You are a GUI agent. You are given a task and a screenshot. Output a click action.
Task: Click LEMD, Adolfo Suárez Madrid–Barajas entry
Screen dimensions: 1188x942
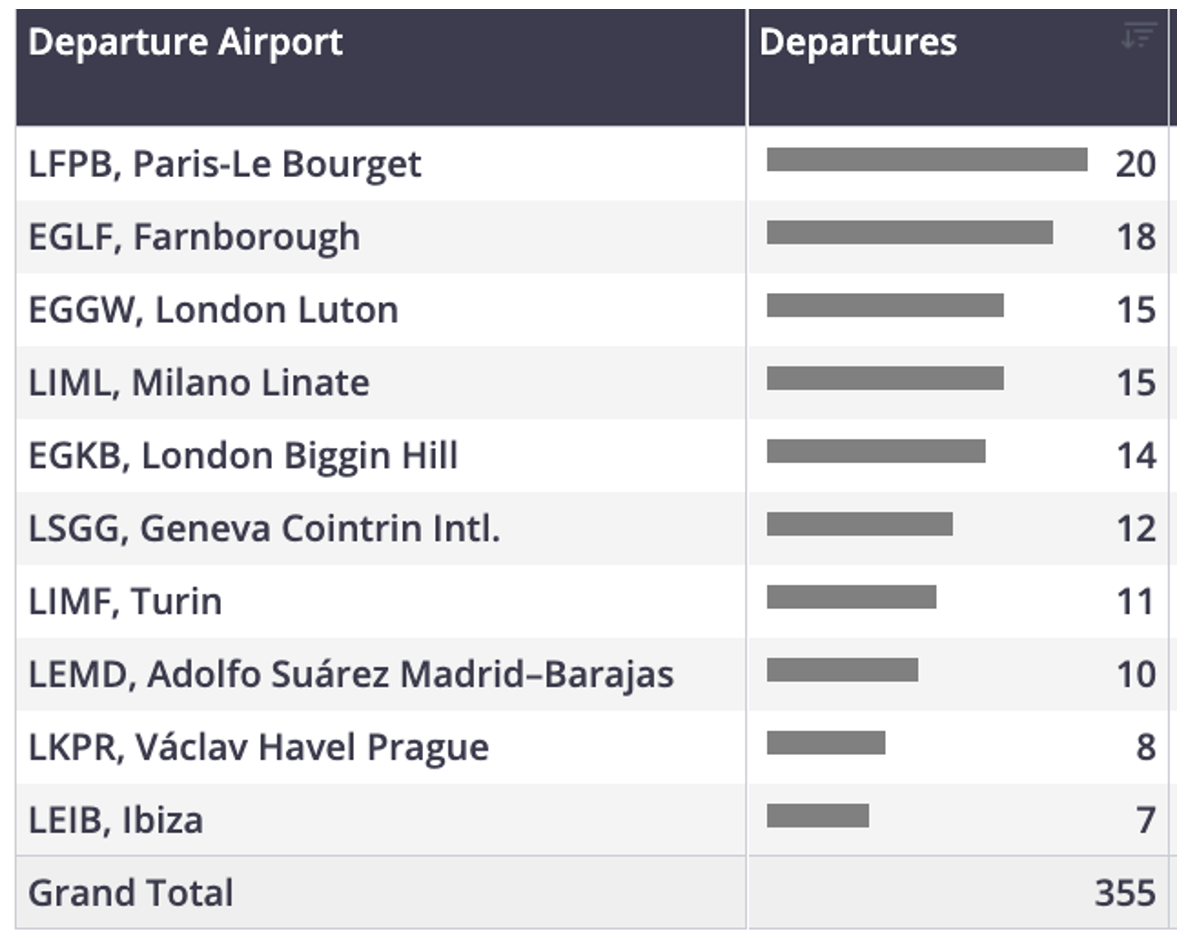[x=351, y=674]
